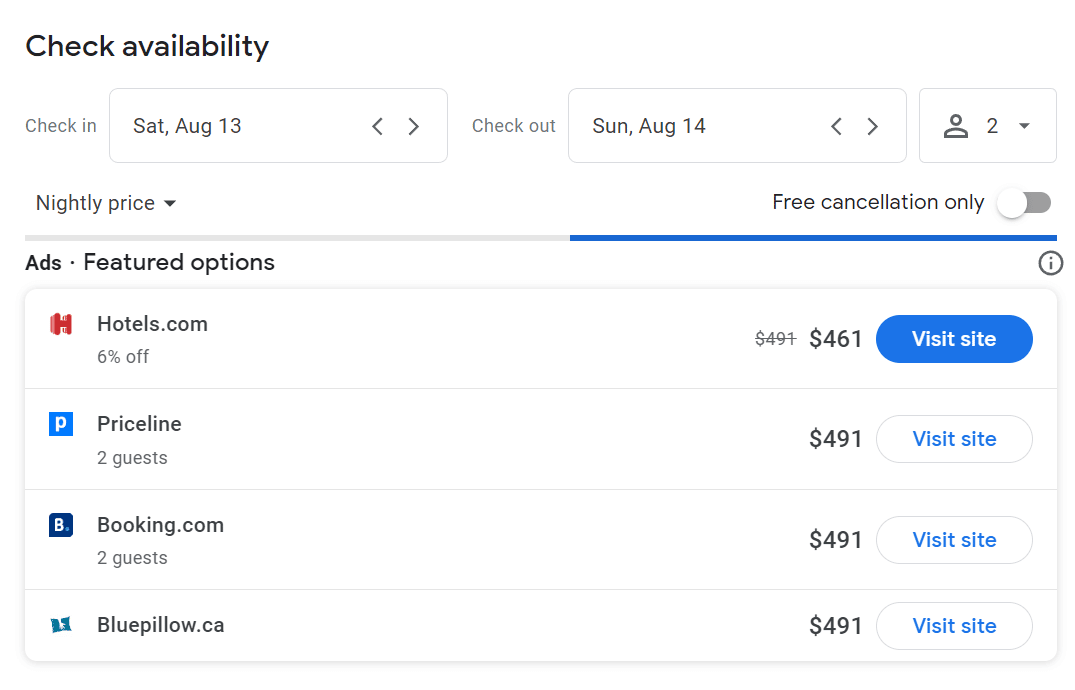
Task: Click the Sat, Aug 13 check-in field
Action: [x=187, y=126]
